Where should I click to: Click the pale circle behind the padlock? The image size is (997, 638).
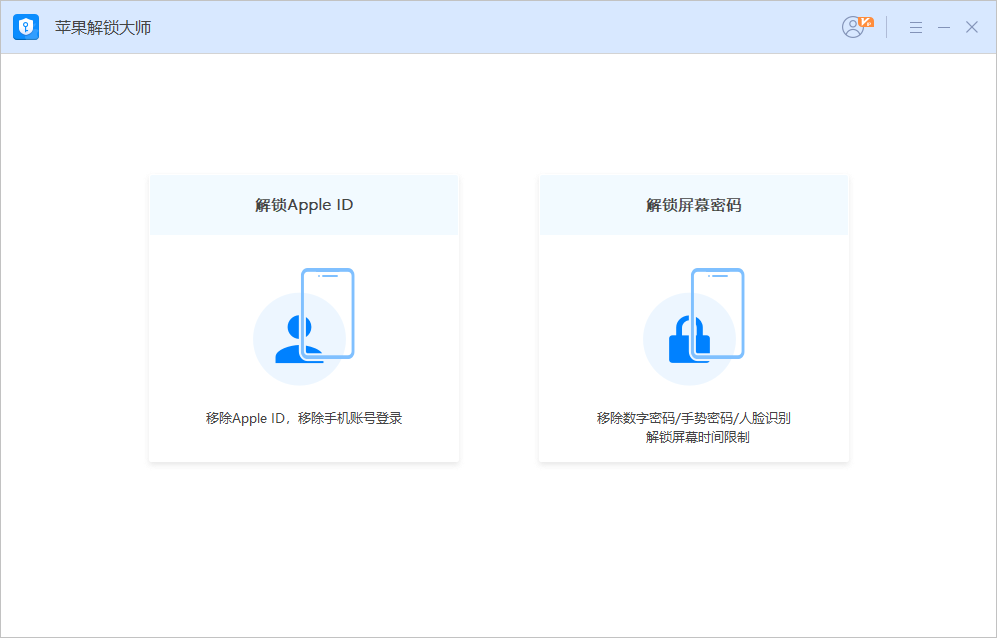click(658, 365)
